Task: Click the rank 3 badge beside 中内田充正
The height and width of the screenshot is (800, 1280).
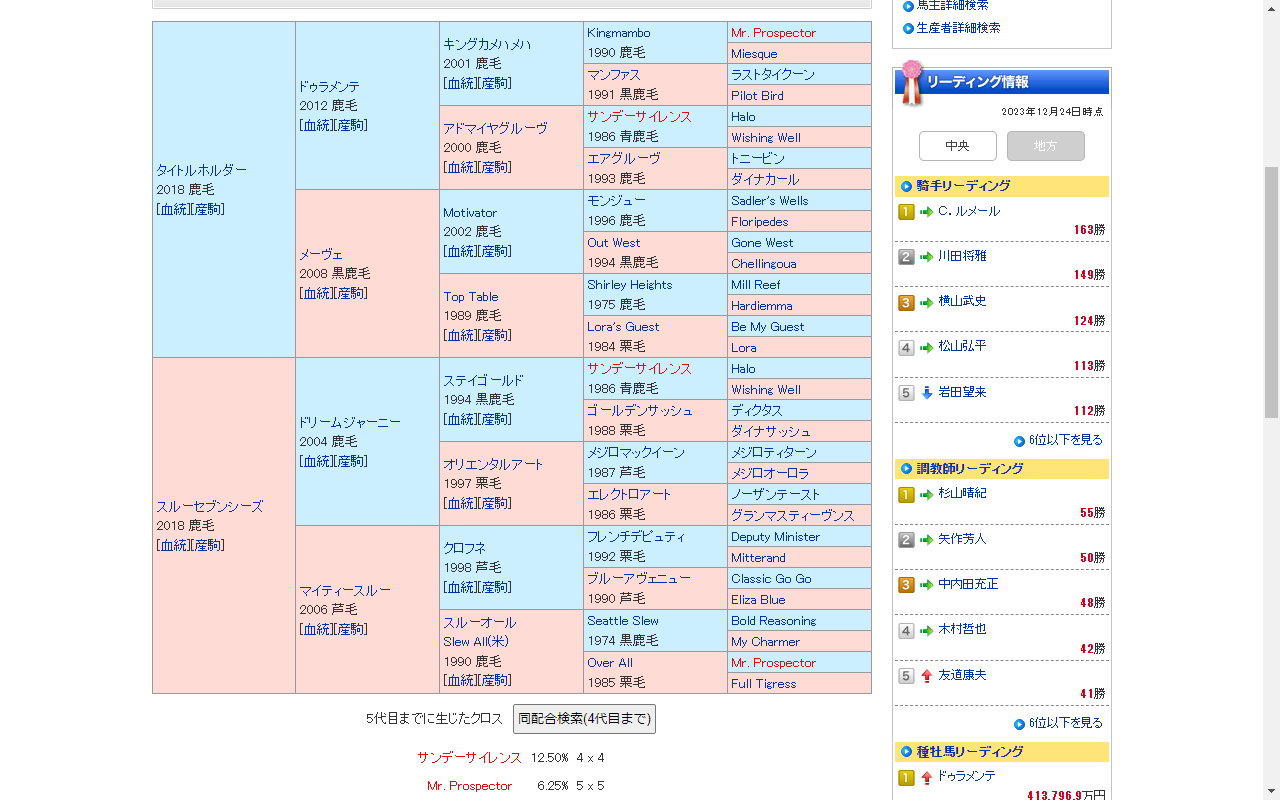Action: (906, 585)
